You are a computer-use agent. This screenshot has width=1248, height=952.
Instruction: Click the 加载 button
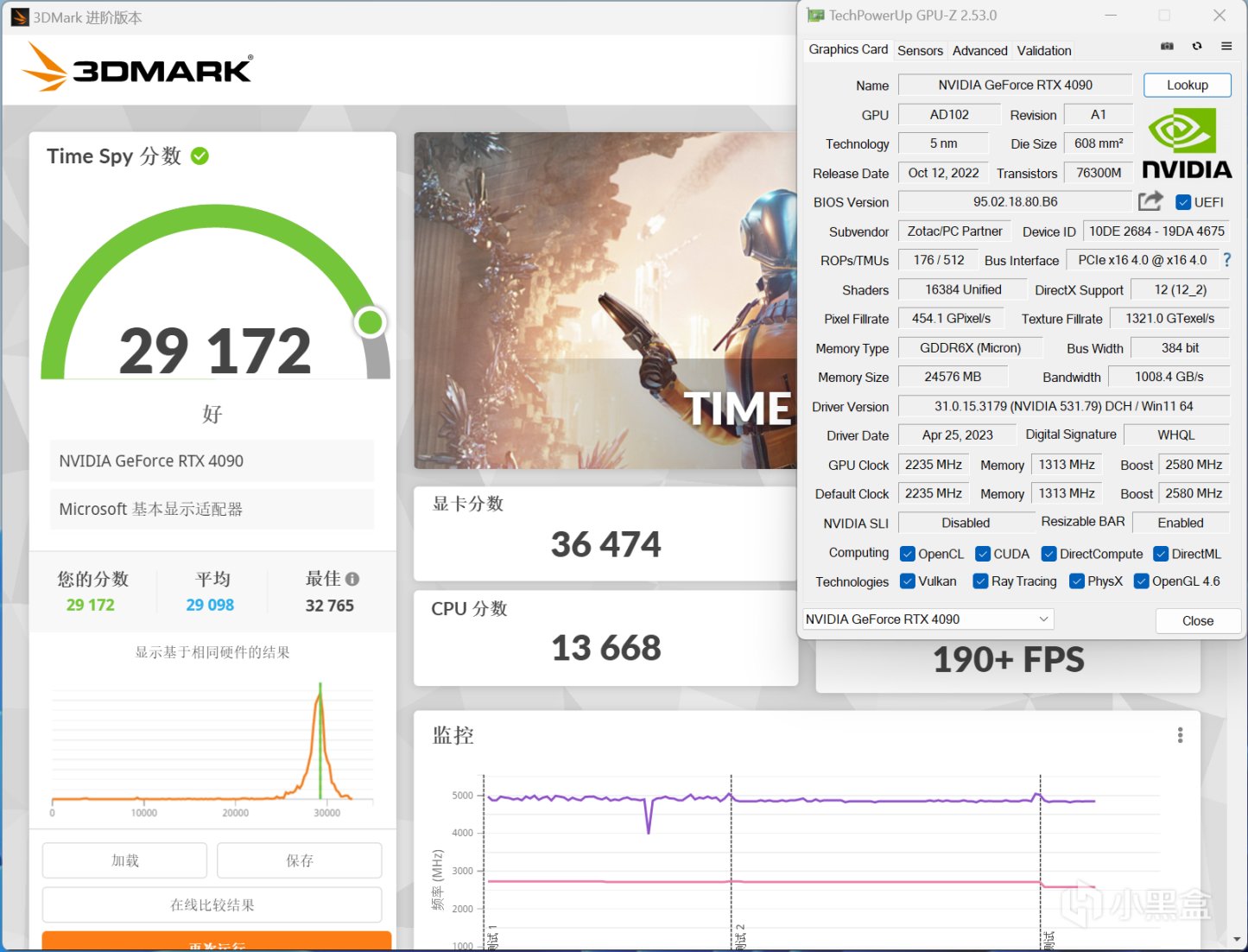click(125, 860)
